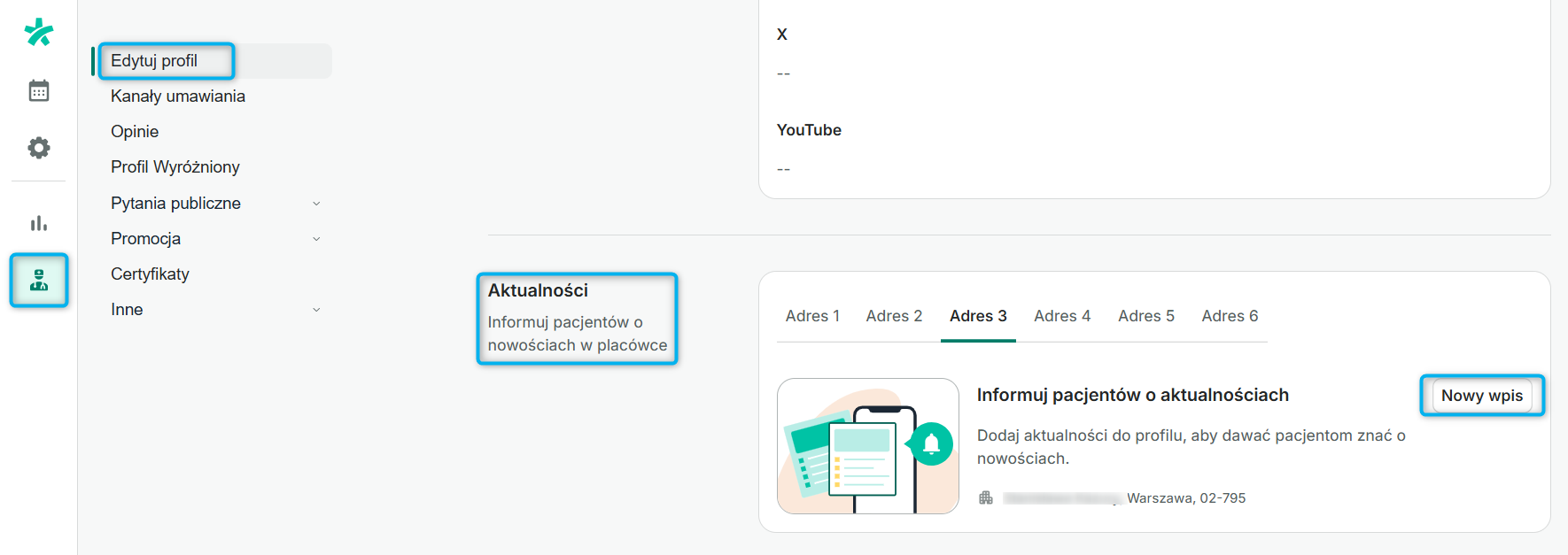The image size is (1568, 555).
Task: Click the Docplanner logo icon
Action: pyautogui.click(x=39, y=33)
